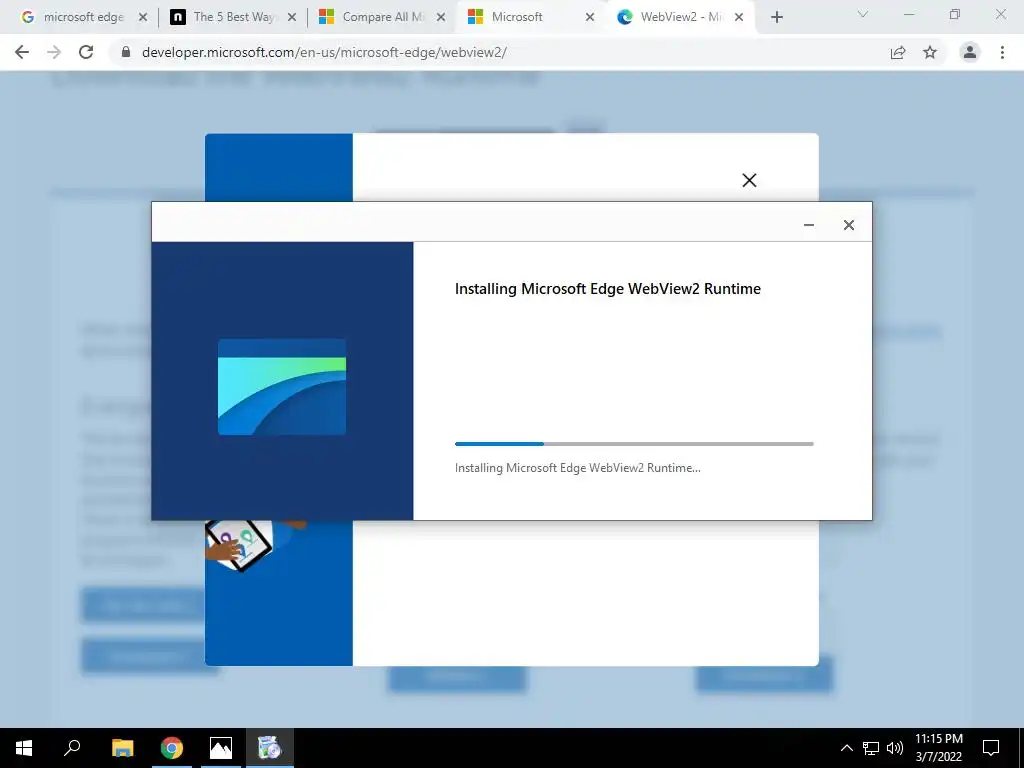Close the 'Compare All Mi' tab
The image size is (1024, 768).
441,17
